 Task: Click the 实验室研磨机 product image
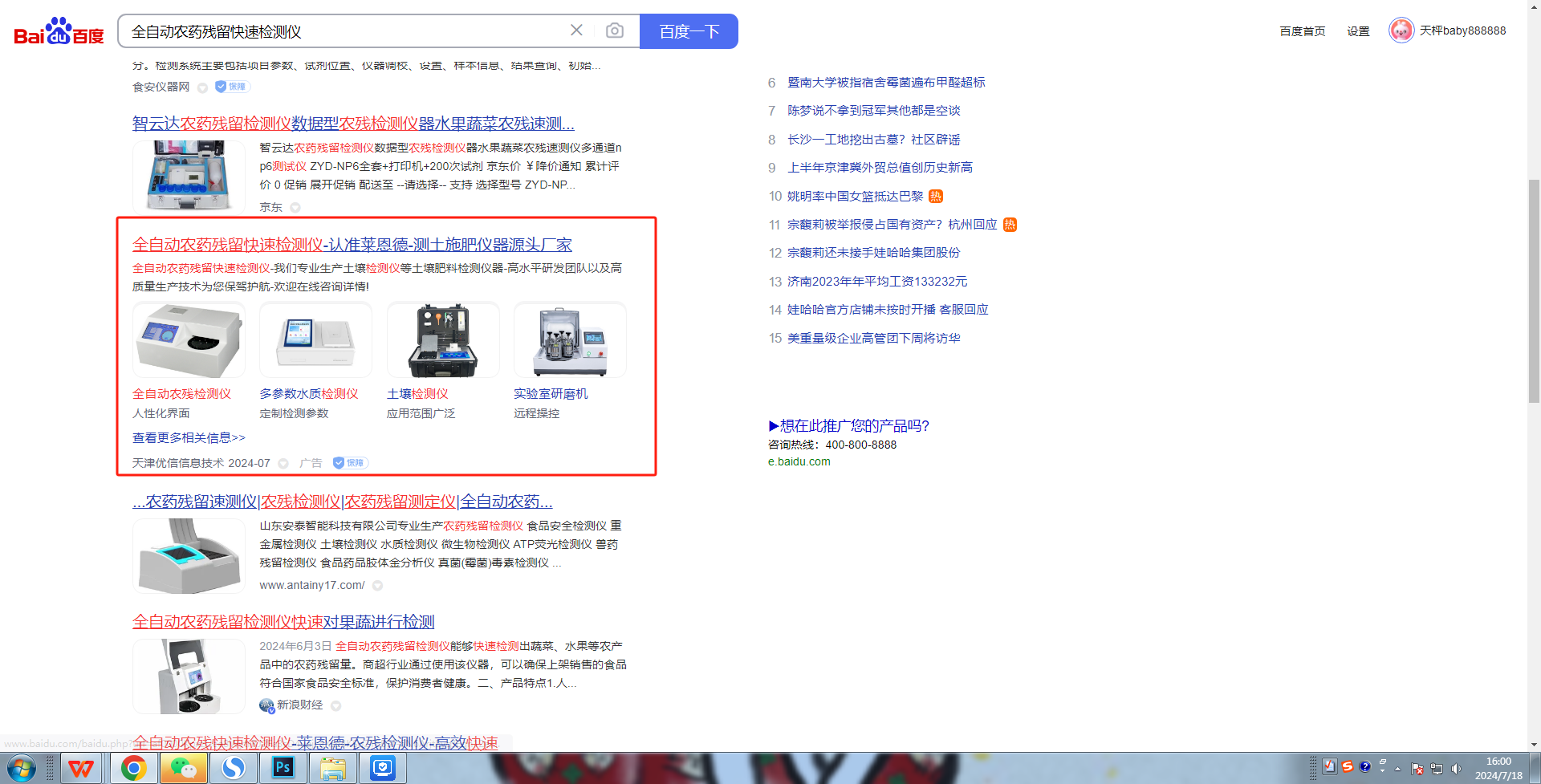(570, 340)
